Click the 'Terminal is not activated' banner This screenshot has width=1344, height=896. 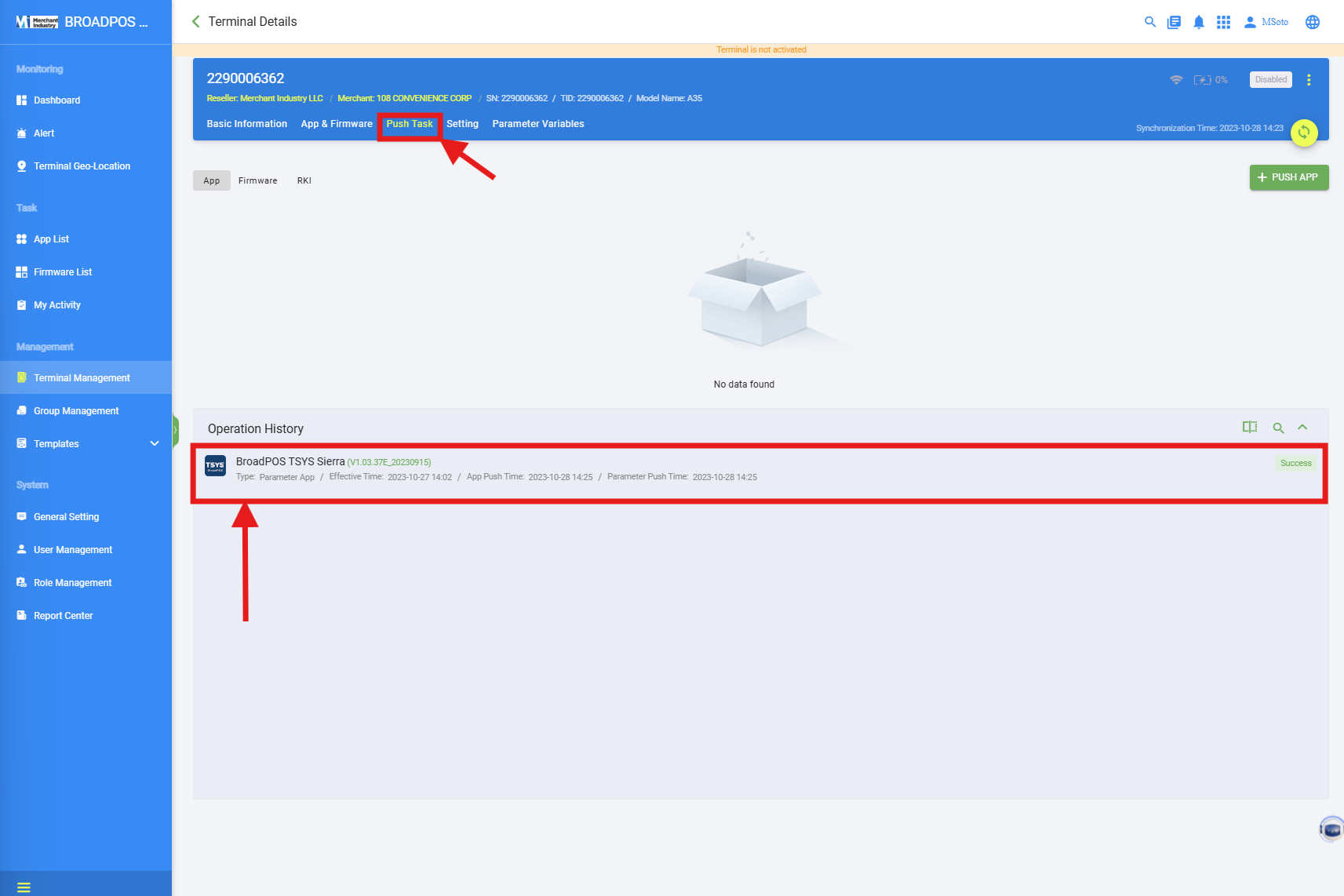[x=761, y=49]
